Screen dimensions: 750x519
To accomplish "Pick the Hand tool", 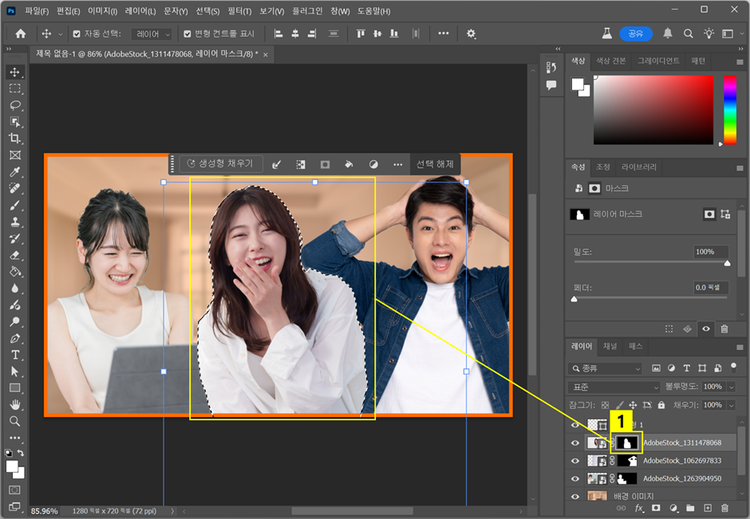I will coord(15,405).
